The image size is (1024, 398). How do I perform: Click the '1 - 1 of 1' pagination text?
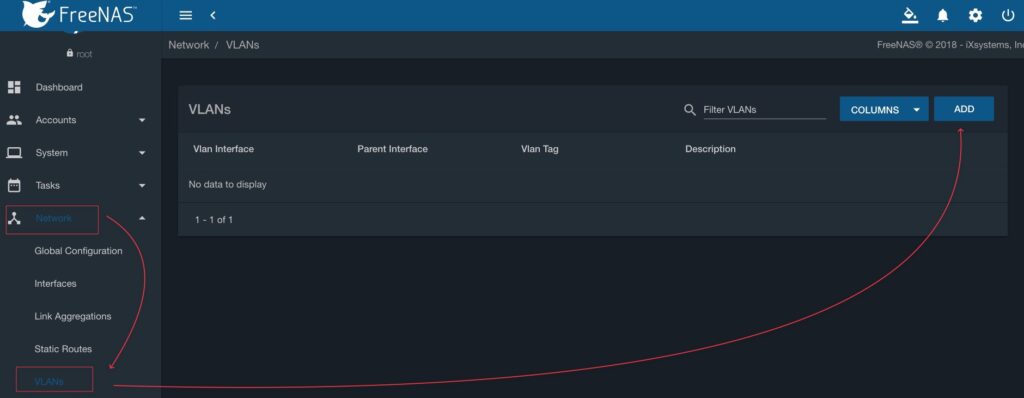tap(214, 220)
